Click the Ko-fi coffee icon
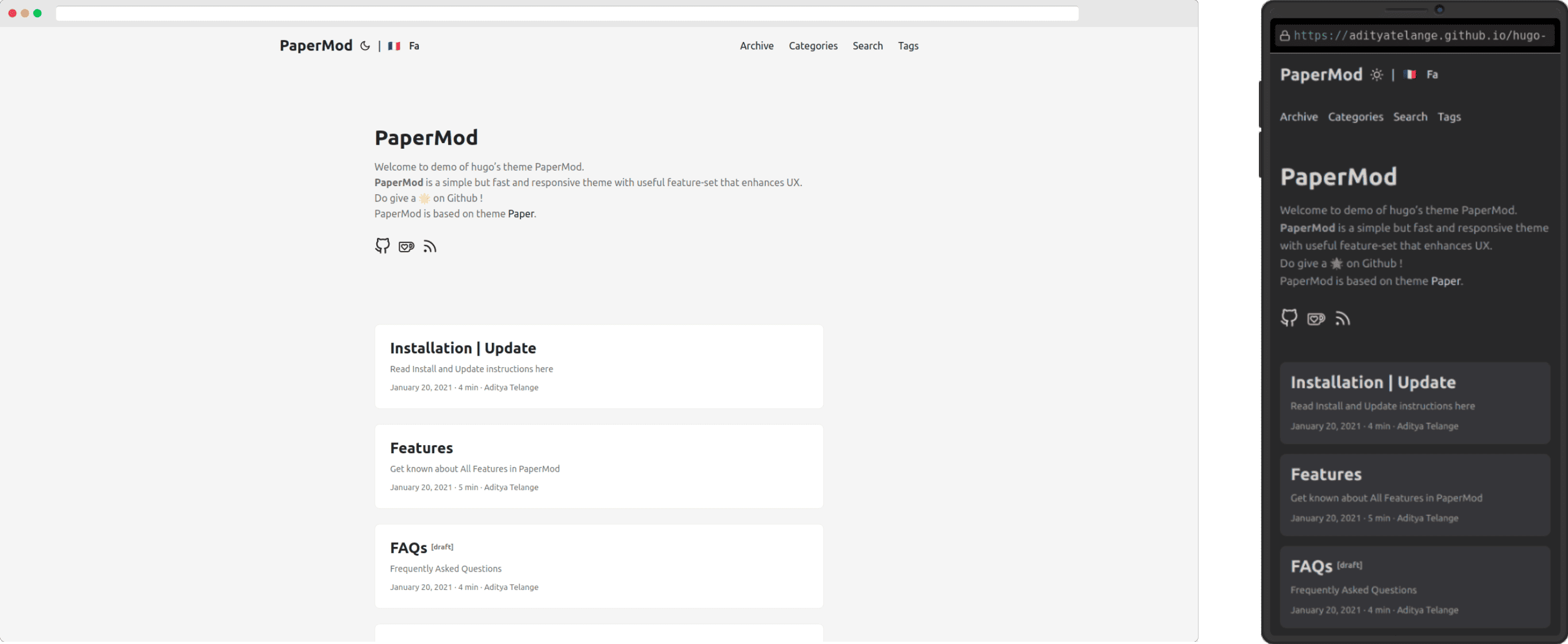 click(x=406, y=246)
